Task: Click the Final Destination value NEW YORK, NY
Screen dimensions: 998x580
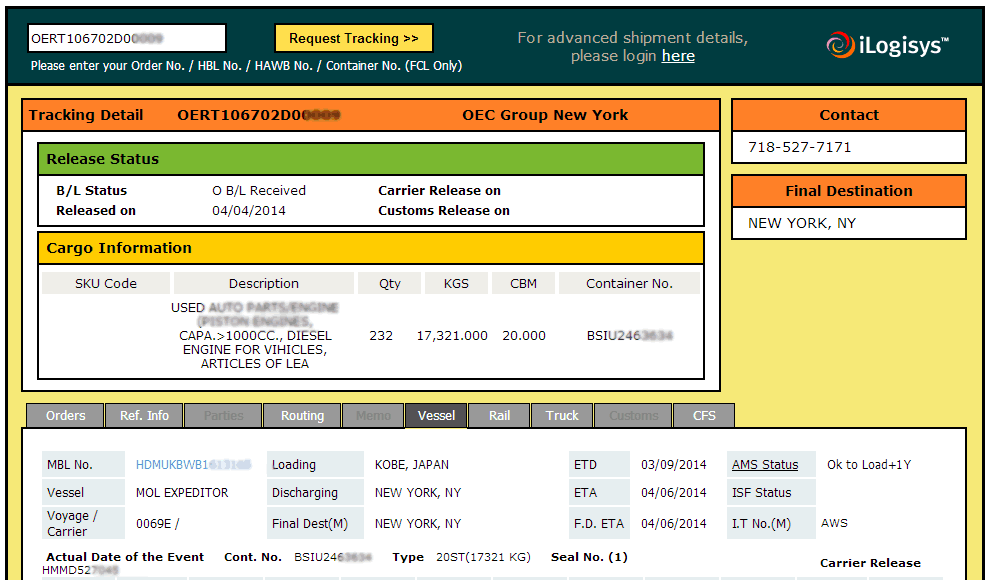Action: 802,223
